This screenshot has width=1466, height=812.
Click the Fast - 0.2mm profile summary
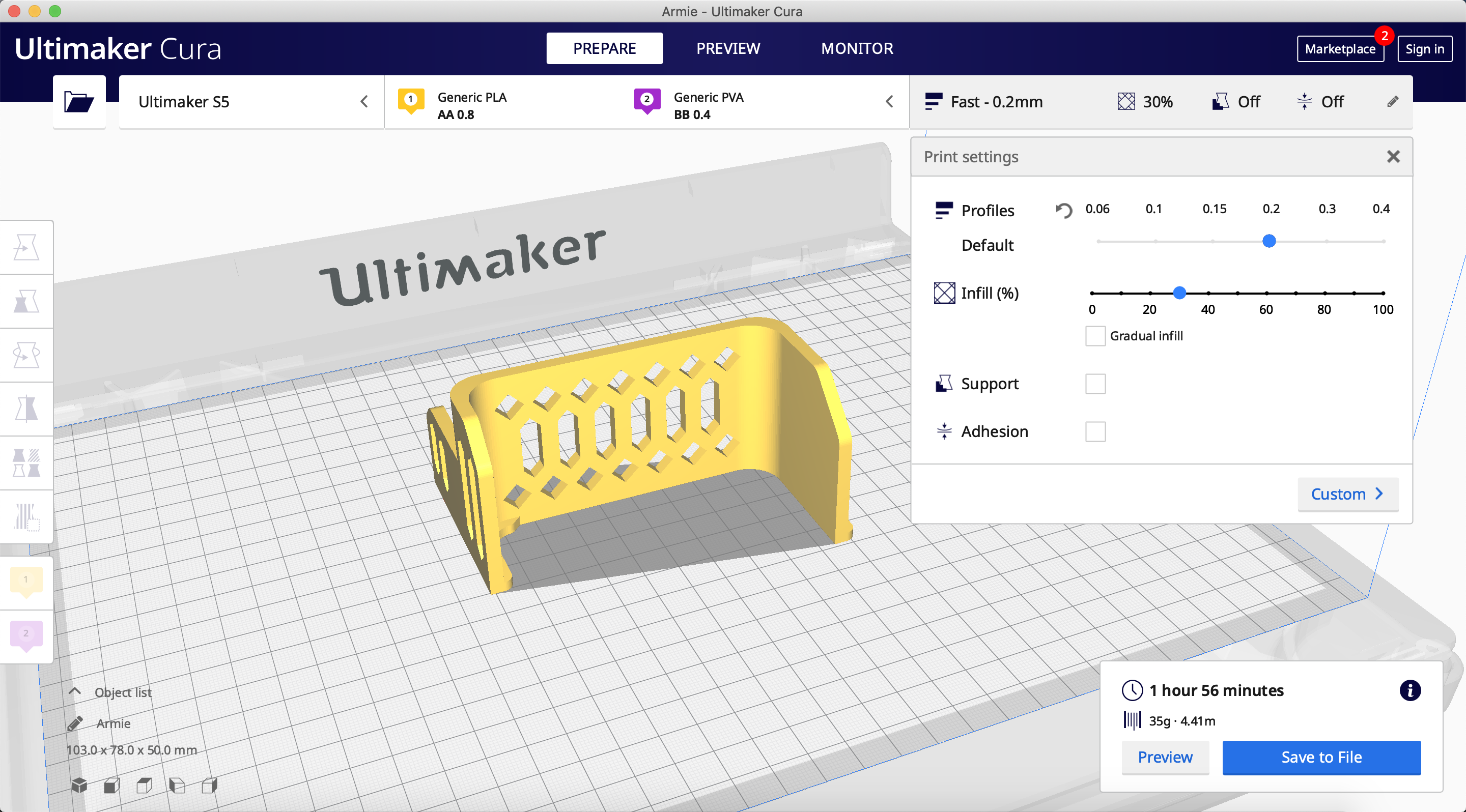(984, 102)
